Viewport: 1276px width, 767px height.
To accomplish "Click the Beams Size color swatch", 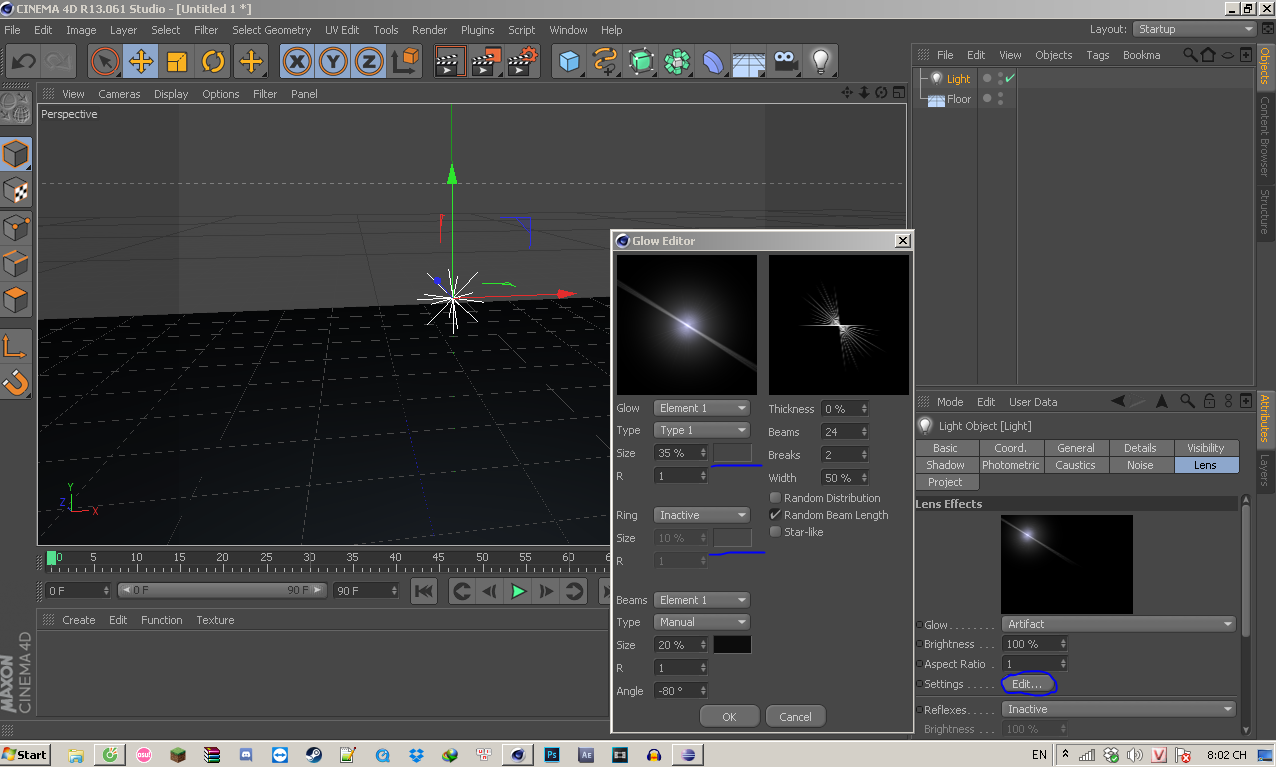I will tap(732, 645).
